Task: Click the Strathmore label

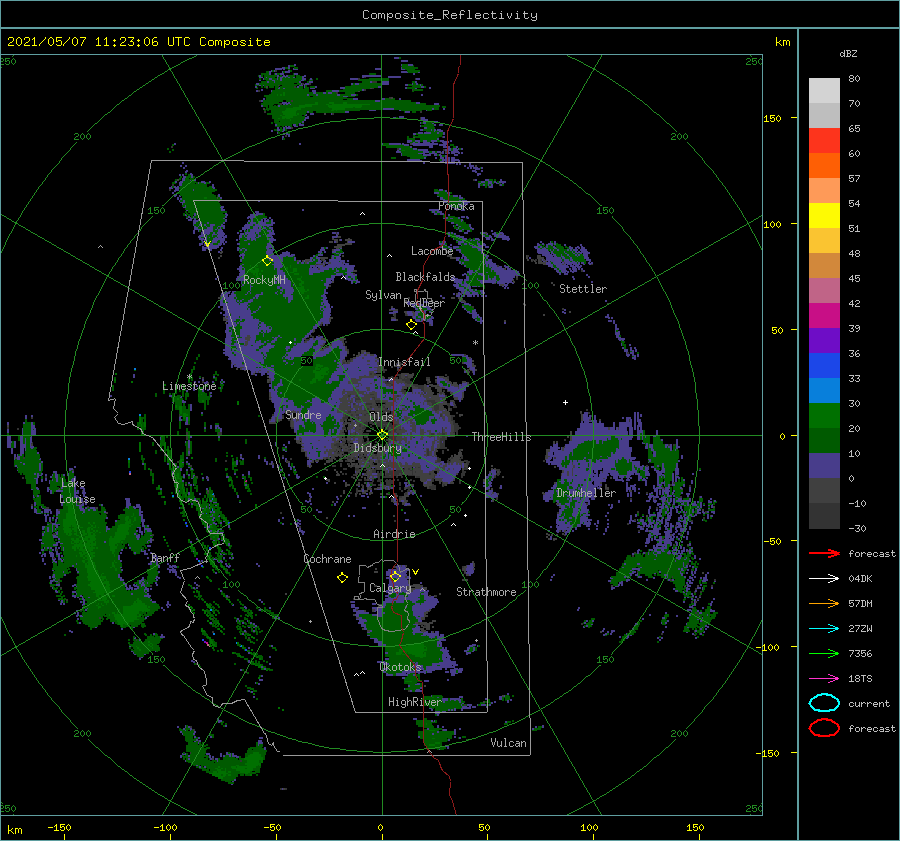Action: tap(486, 592)
